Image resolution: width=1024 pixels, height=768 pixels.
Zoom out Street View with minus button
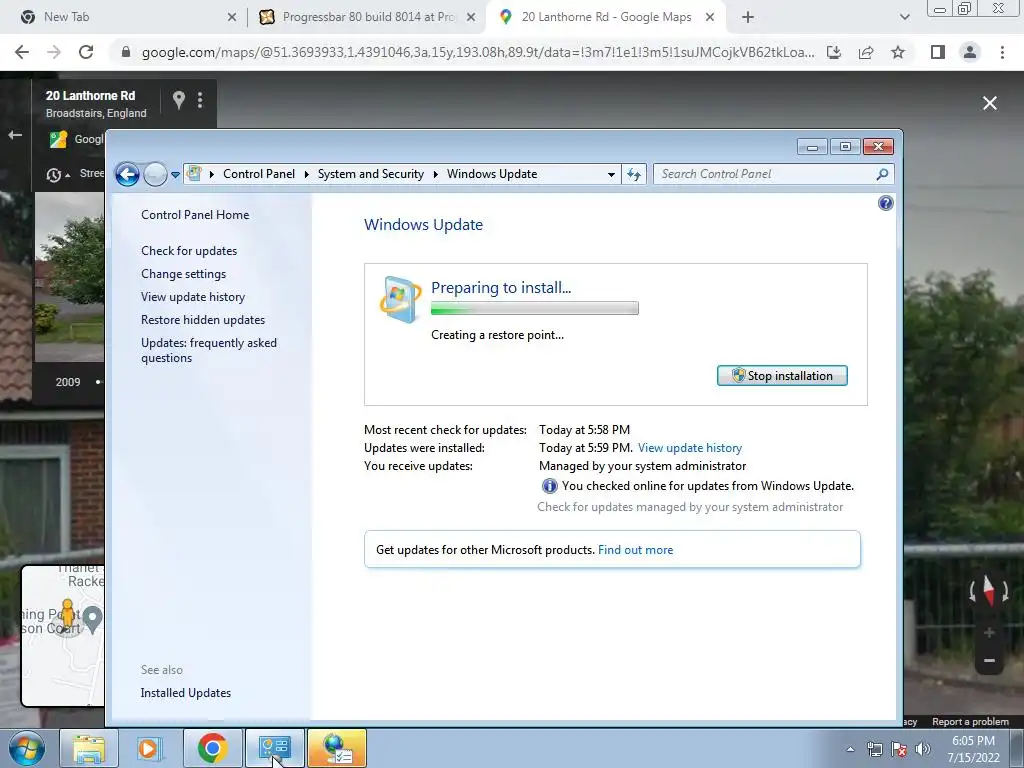tap(989, 660)
